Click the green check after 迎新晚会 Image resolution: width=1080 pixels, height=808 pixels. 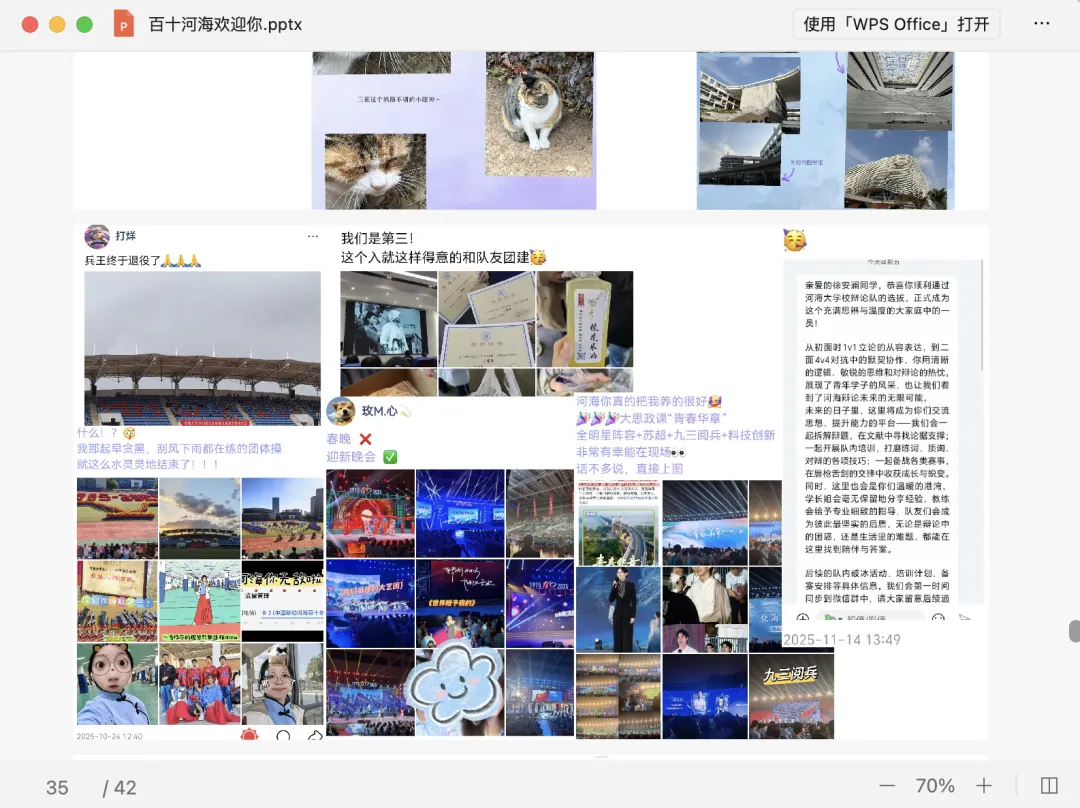390,457
